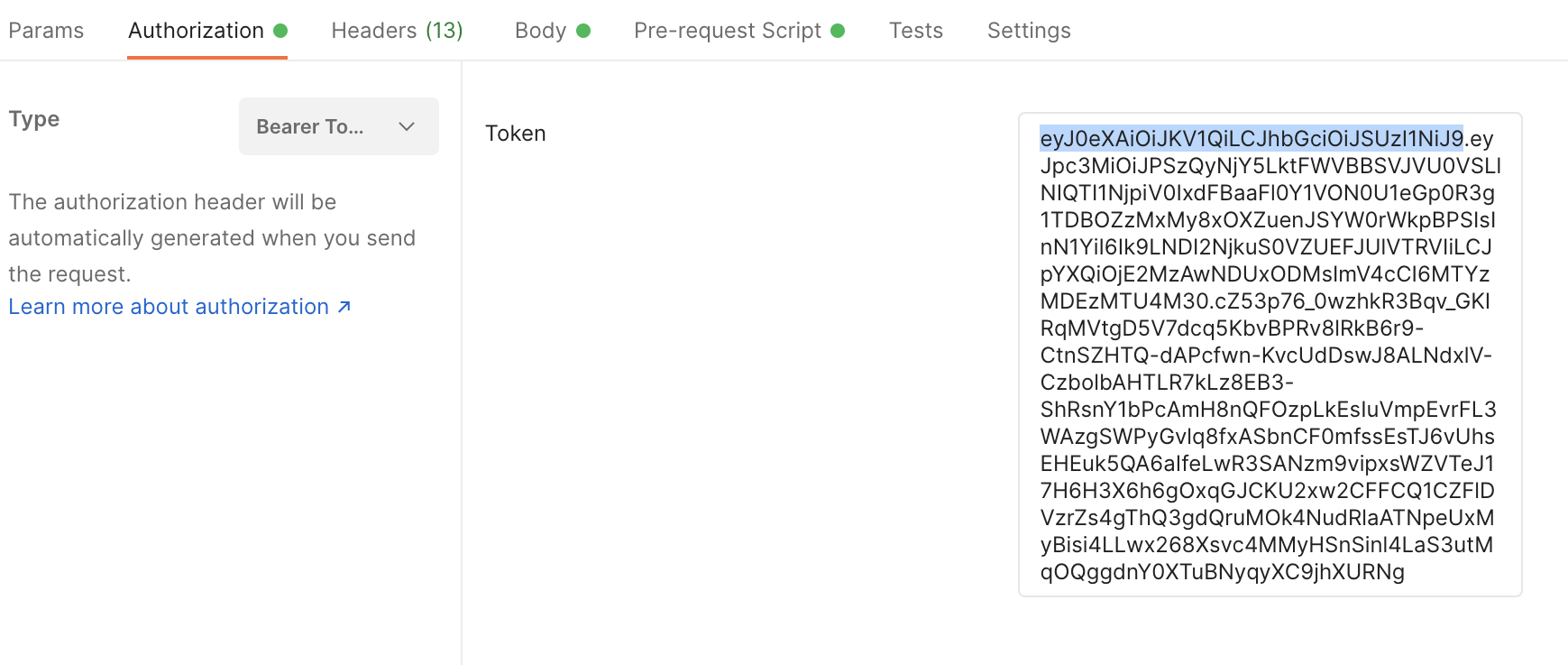Open the Params tab
The image size is (1568, 665).
46,31
